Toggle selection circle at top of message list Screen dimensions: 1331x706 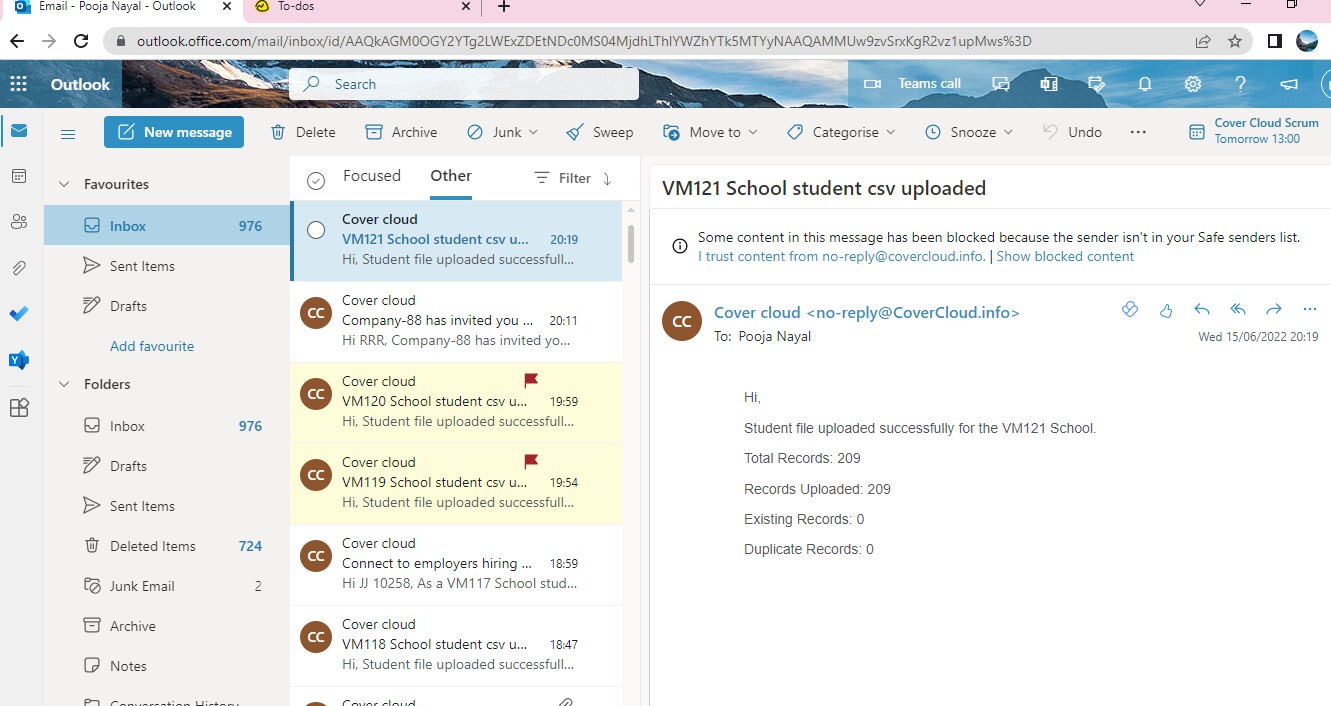[316, 178]
